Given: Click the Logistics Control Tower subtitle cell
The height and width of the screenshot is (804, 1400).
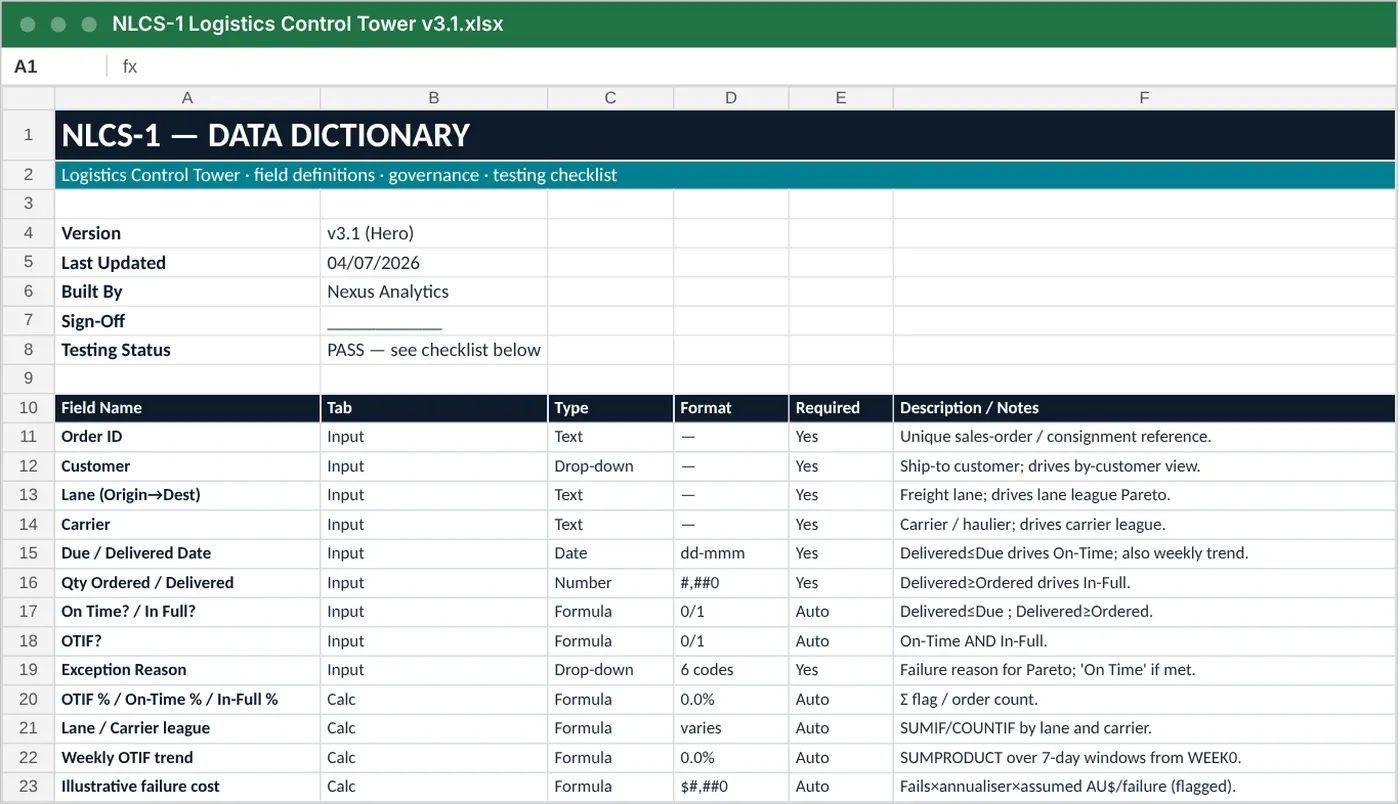Looking at the screenshot, I should tap(725, 175).
